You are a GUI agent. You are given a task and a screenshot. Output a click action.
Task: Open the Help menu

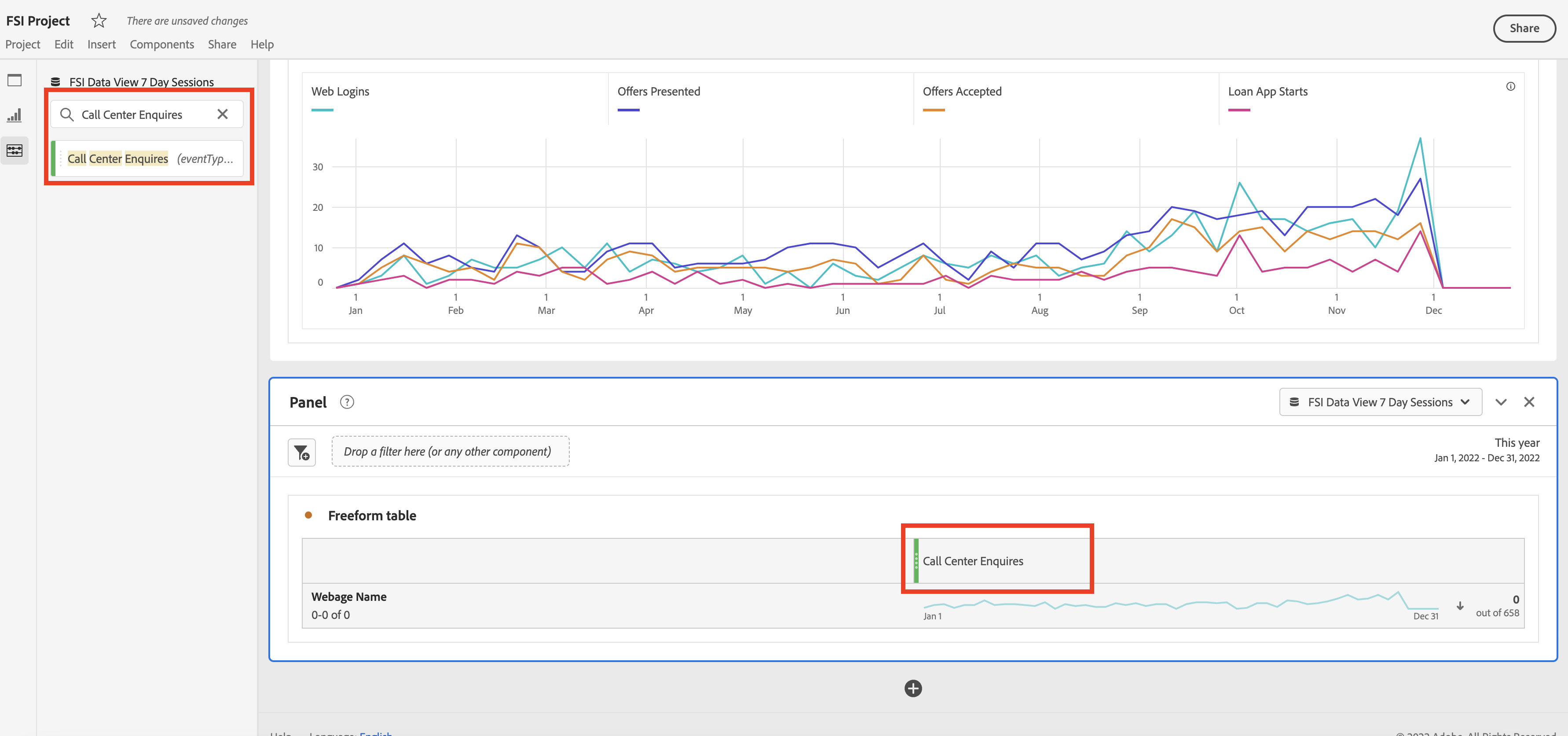tap(262, 44)
